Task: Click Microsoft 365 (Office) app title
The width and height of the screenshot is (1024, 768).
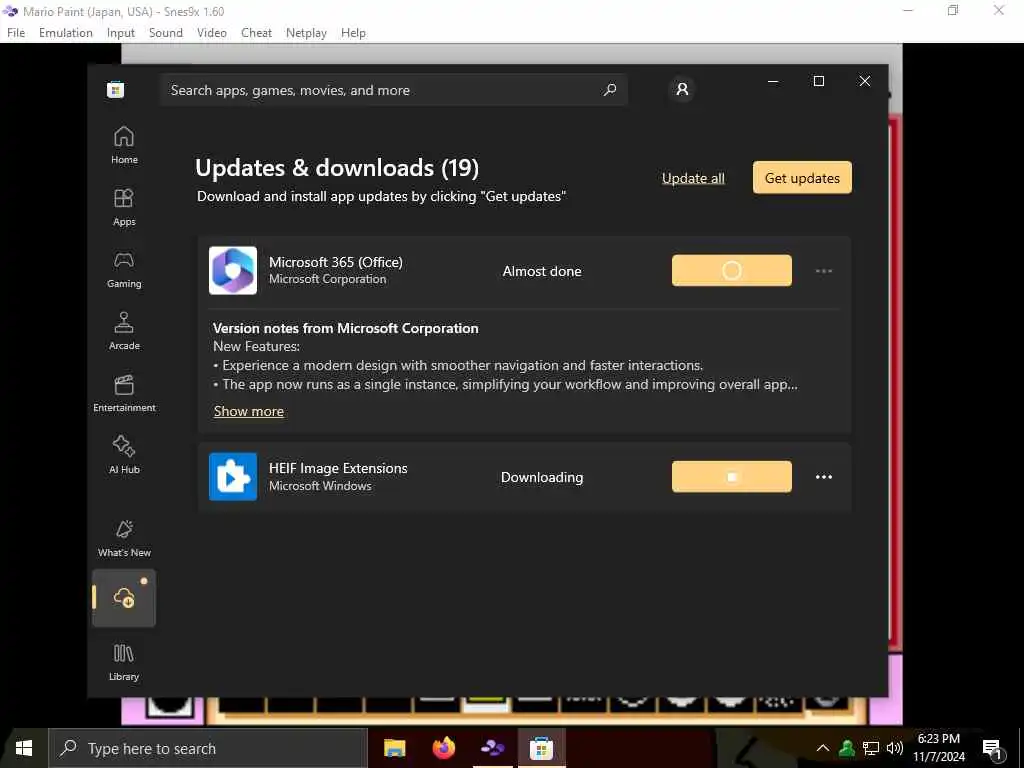Action: click(336, 262)
